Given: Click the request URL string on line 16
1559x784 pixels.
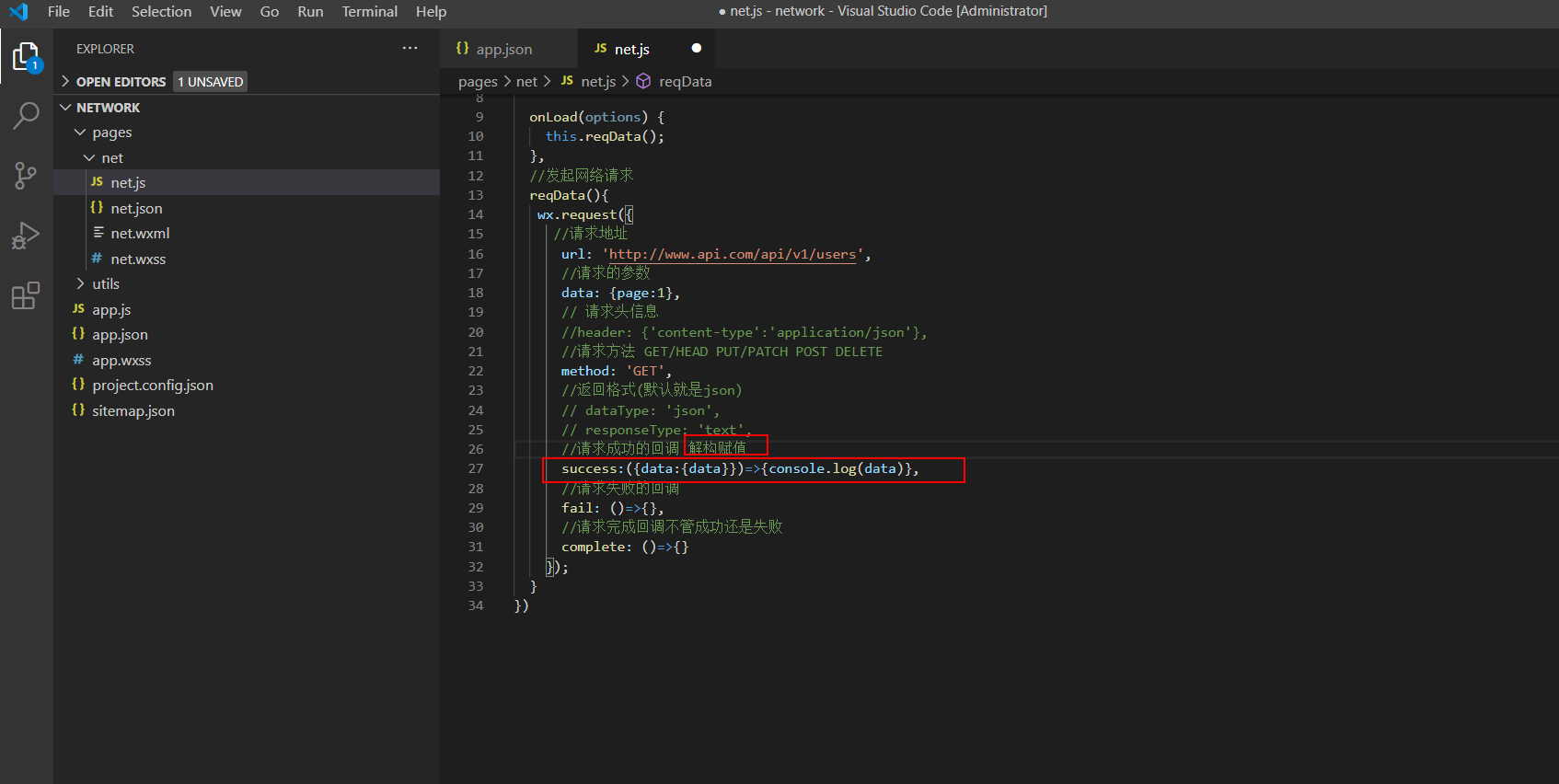Looking at the screenshot, I should point(733,254).
